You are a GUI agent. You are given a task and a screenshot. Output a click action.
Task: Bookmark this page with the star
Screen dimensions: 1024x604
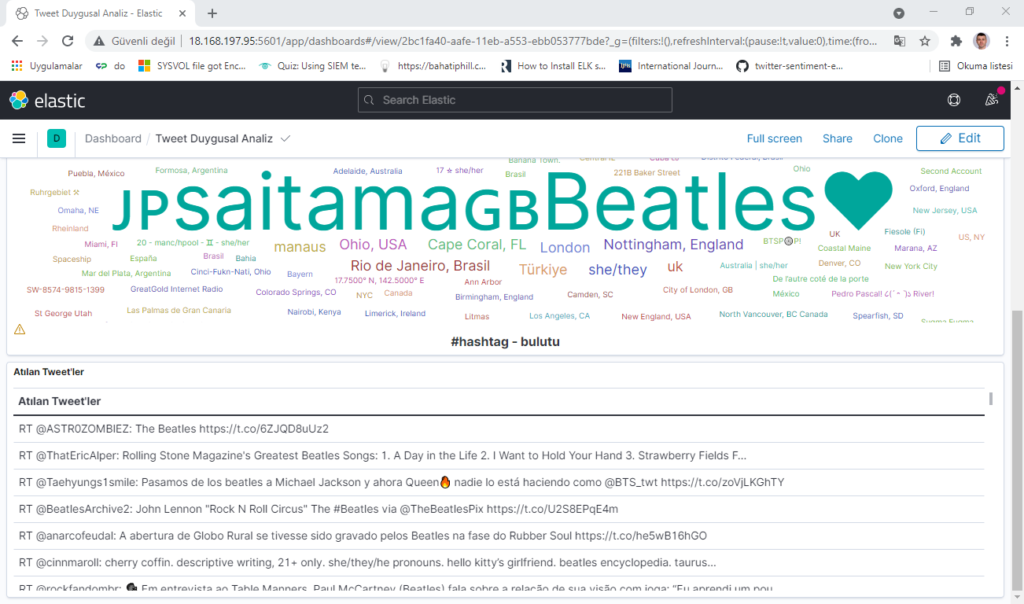point(925,41)
